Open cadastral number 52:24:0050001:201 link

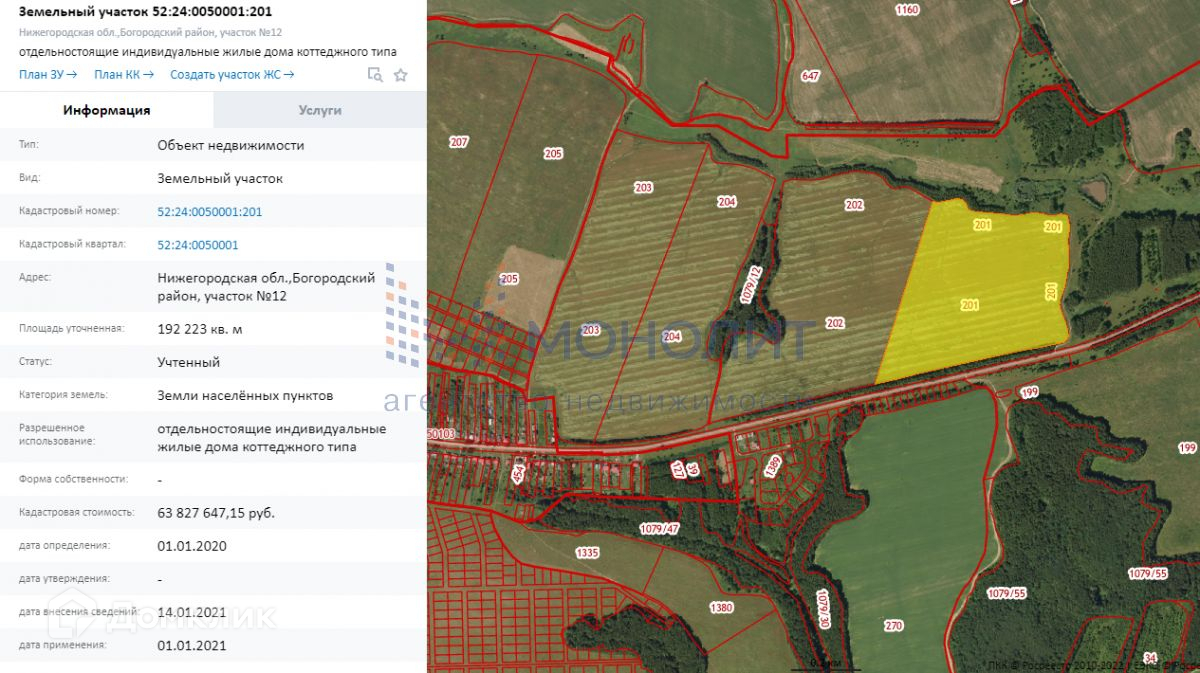pos(210,212)
